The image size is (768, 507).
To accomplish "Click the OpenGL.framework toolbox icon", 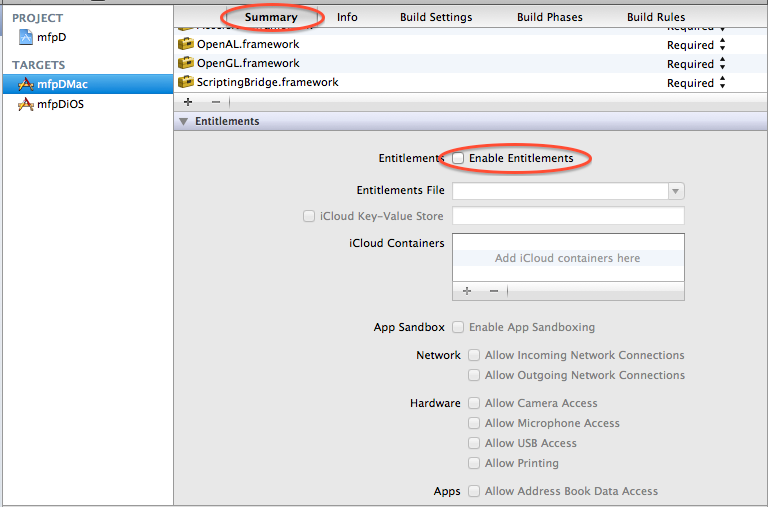I will pos(185,64).
